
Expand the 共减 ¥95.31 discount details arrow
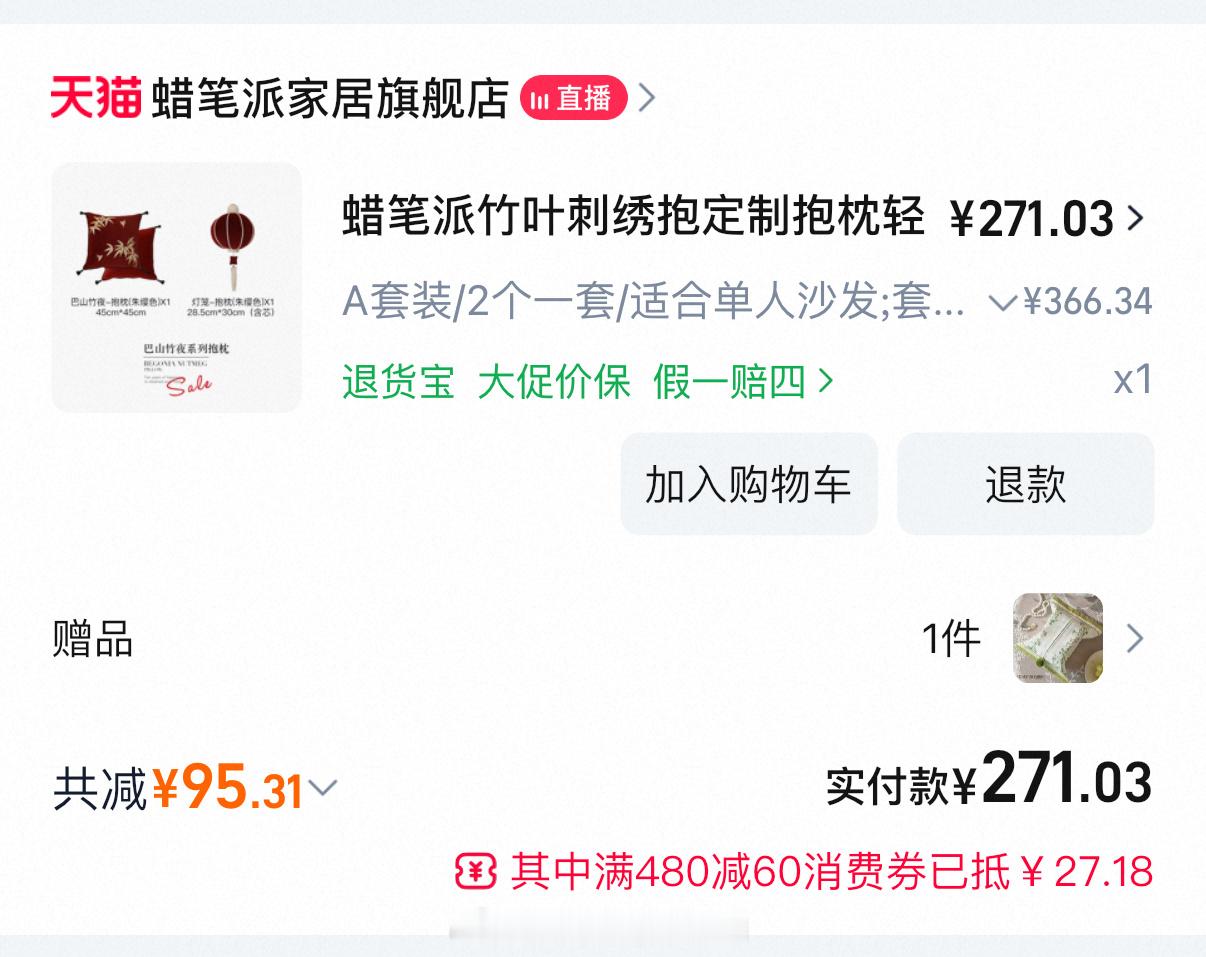click(322, 788)
